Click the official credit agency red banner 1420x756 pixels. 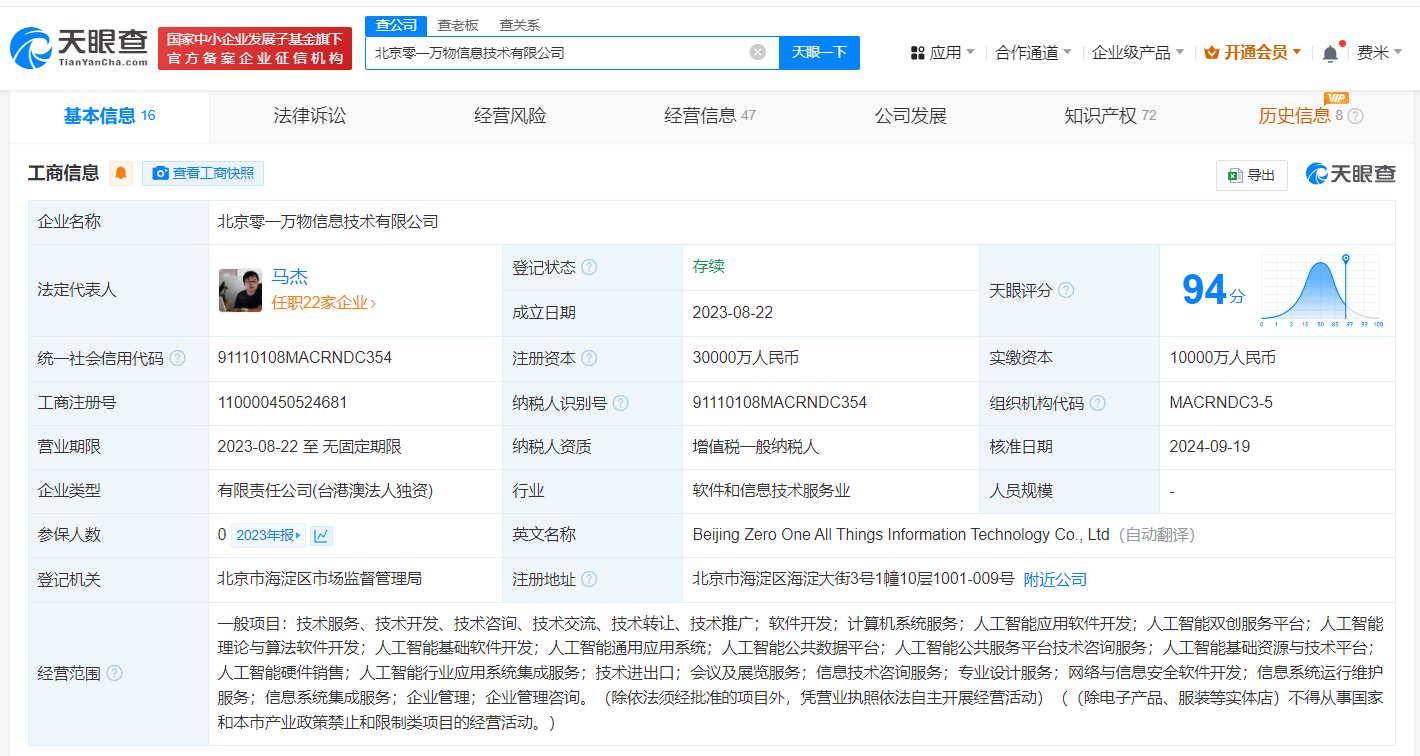[x=255, y=48]
